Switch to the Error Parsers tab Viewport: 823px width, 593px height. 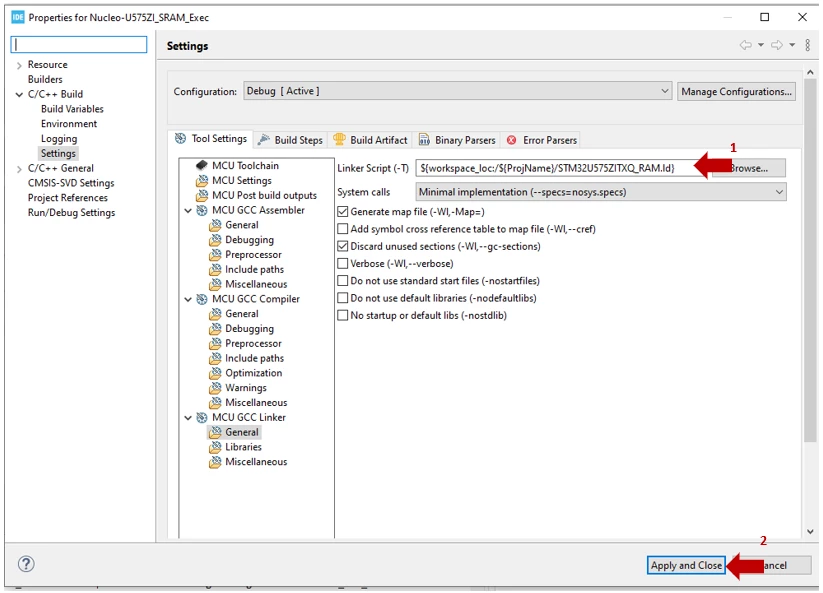coord(541,140)
